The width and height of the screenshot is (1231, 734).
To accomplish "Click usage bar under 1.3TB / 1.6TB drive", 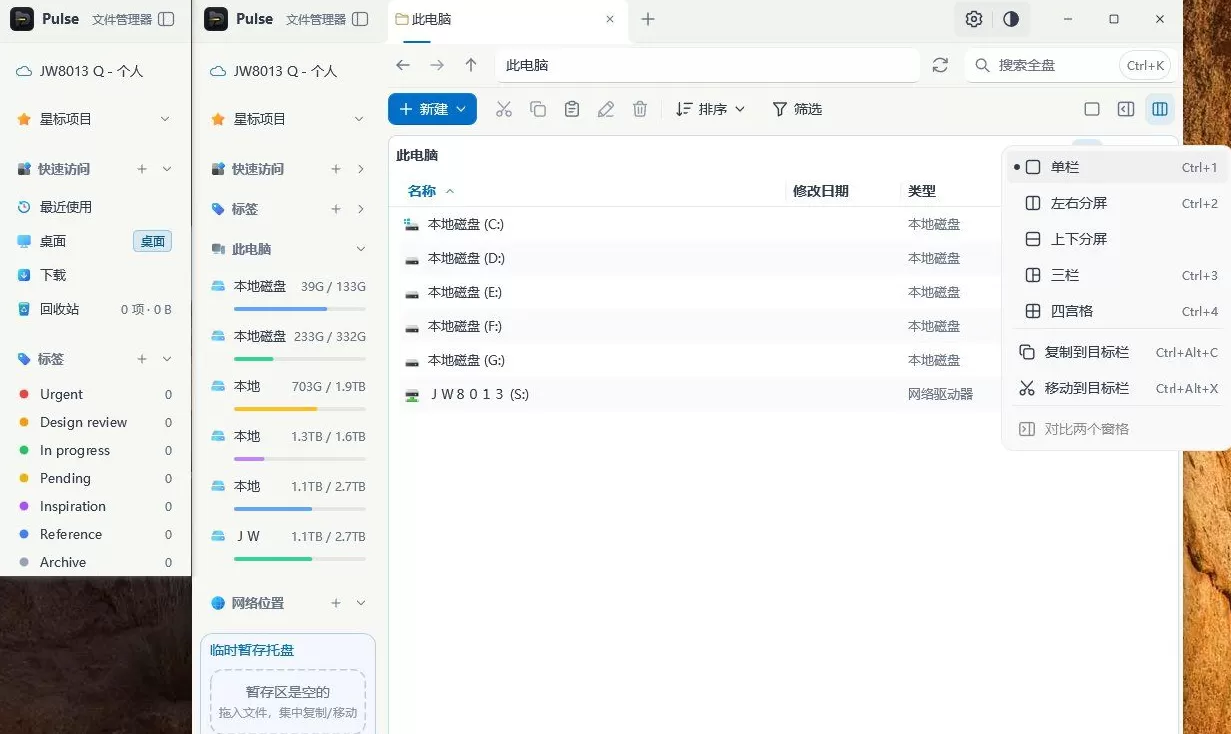I will click(x=300, y=459).
